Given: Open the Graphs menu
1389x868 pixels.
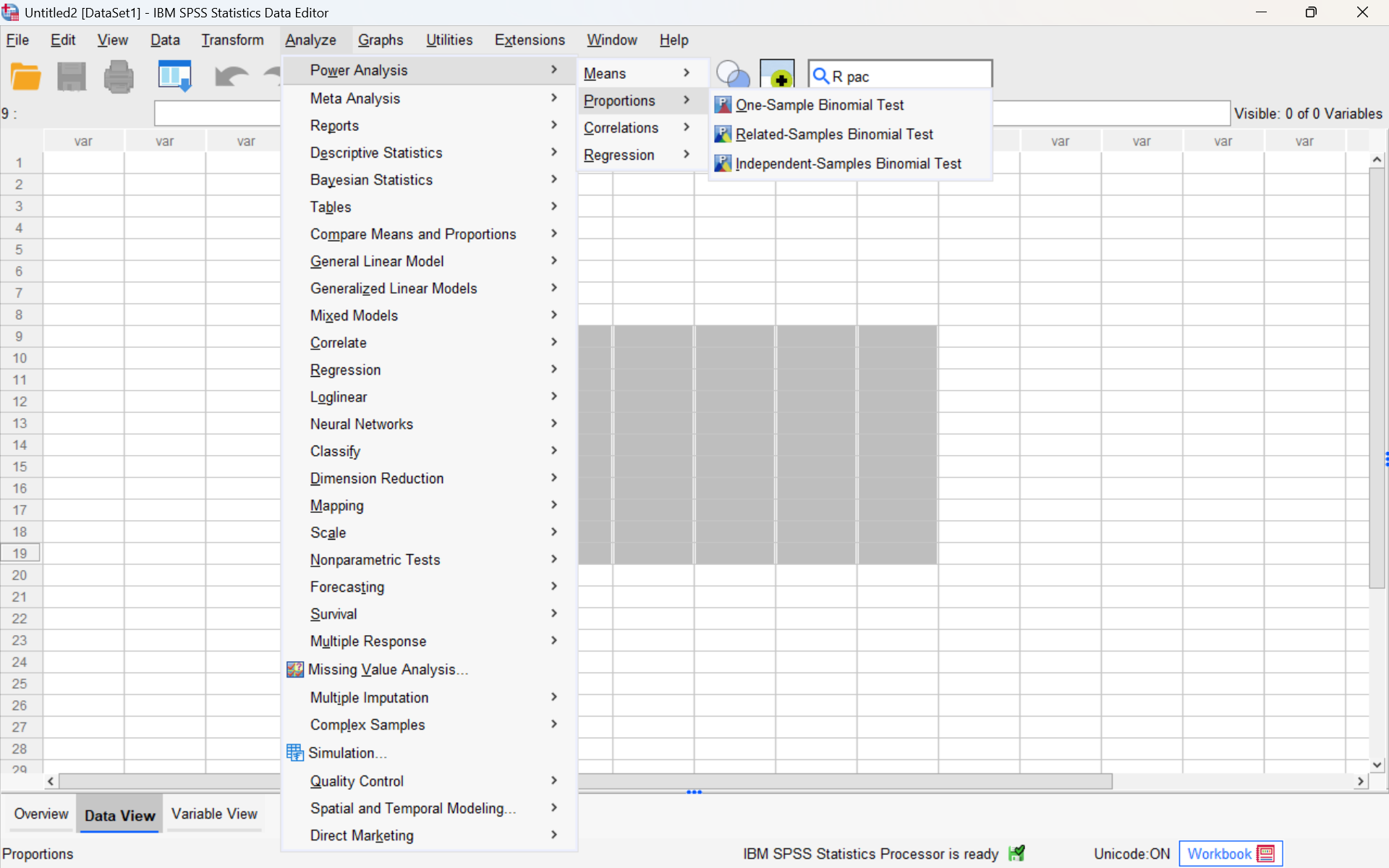Looking at the screenshot, I should tap(381, 40).
